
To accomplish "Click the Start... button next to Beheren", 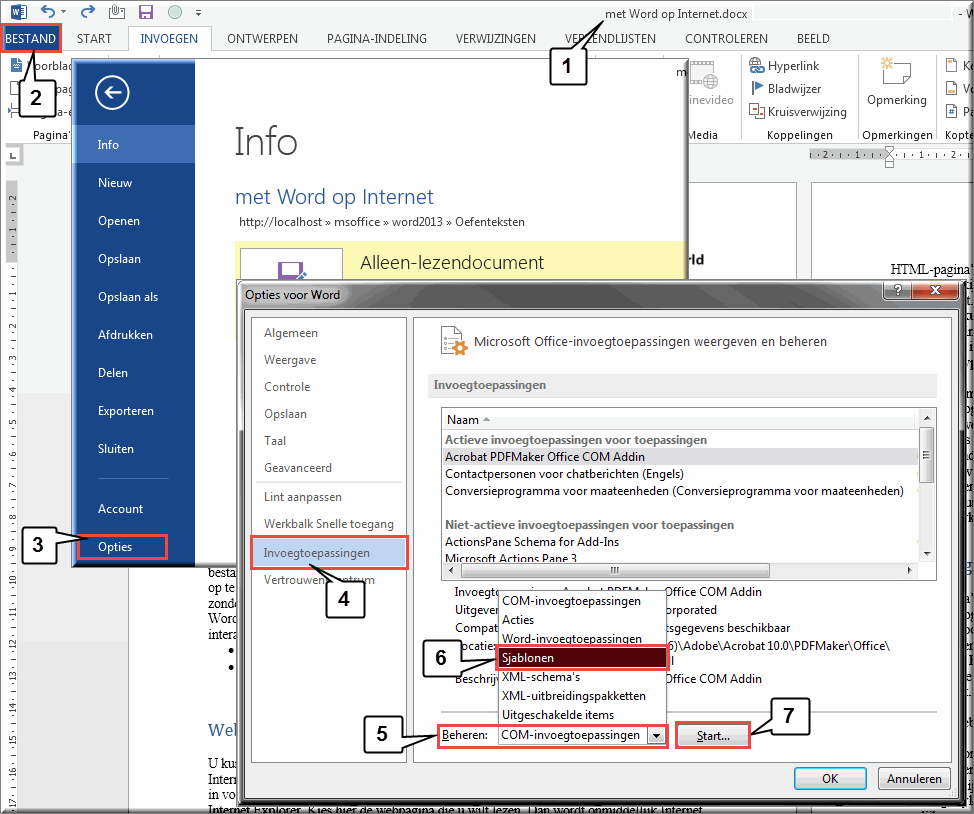I will (712, 736).
